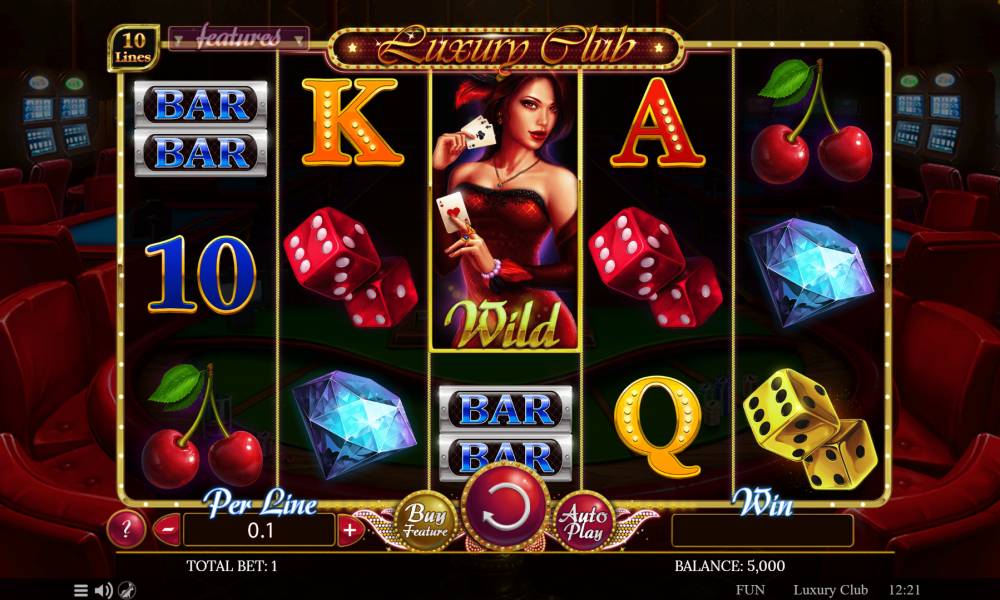Click the yellow dice symbol

pos(810,428)
